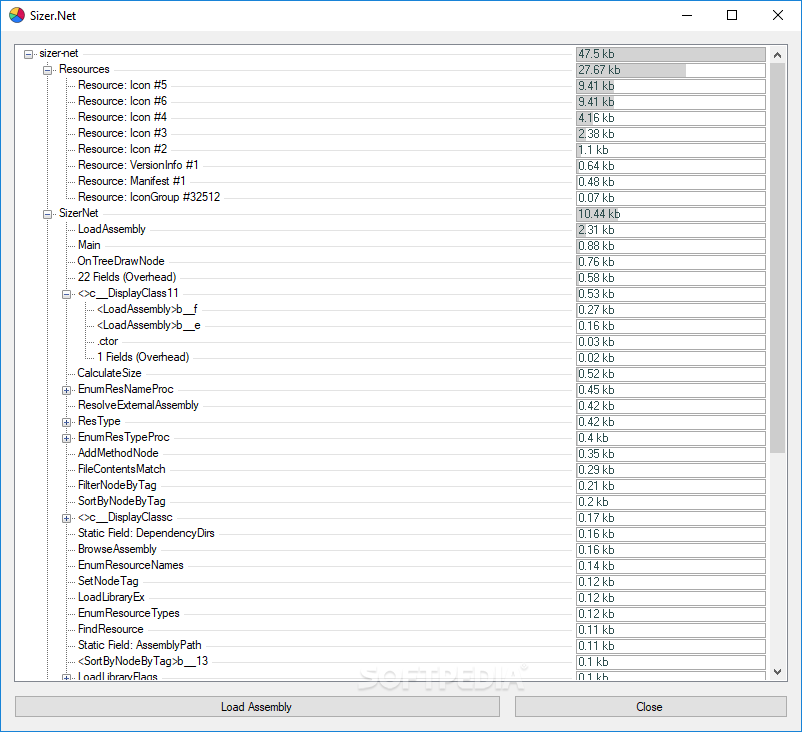Select the FilterNodeByTag row
This screenshot has height=732, width=802.
(x=117, y=485)
